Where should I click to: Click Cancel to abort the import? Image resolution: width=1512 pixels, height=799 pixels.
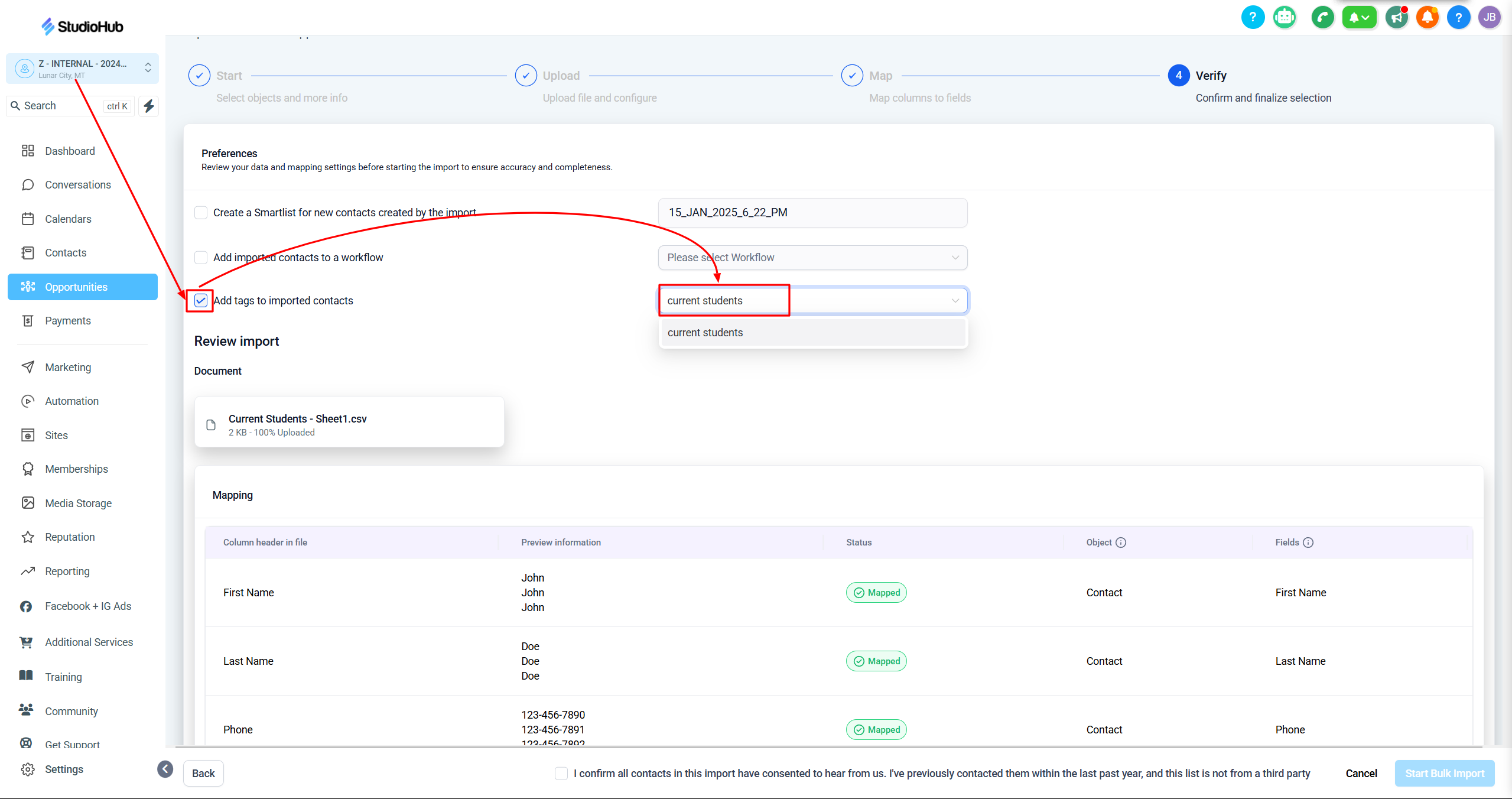(1361, 774)
